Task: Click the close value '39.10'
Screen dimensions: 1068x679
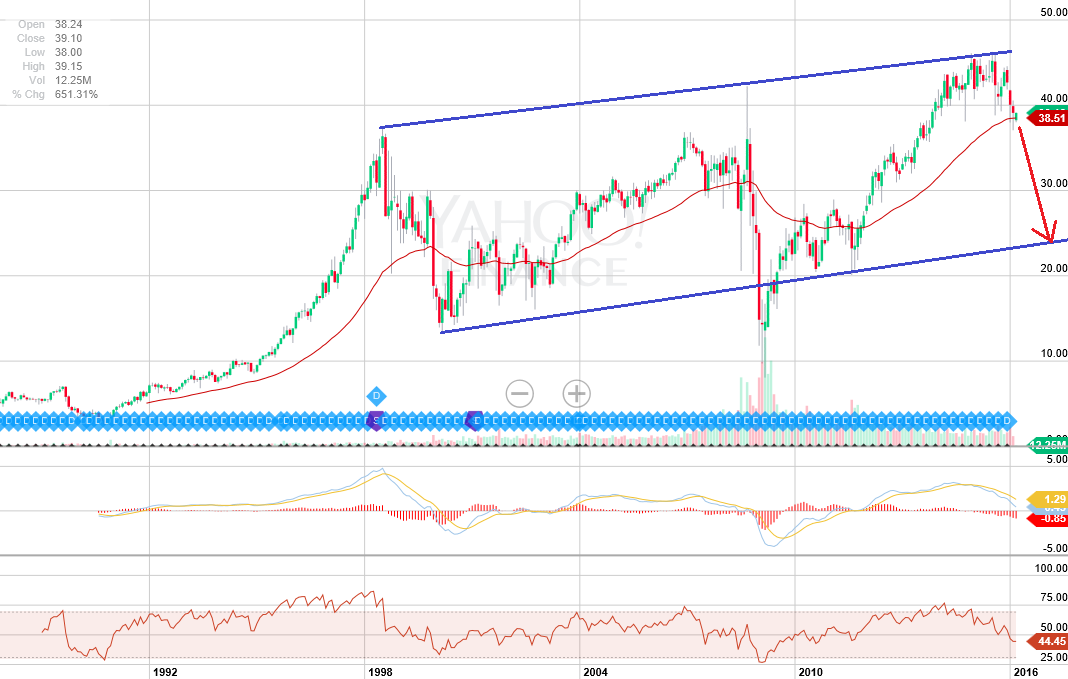Action: tap(69, 38)
